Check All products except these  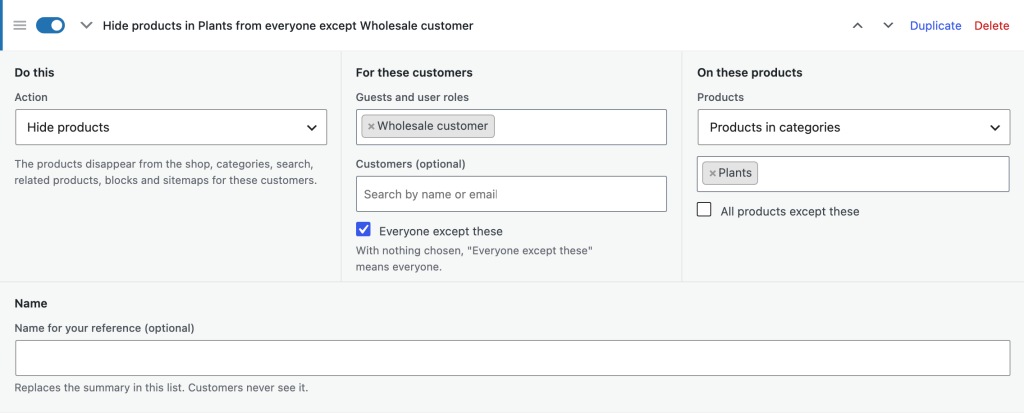[x=704, y=210]
